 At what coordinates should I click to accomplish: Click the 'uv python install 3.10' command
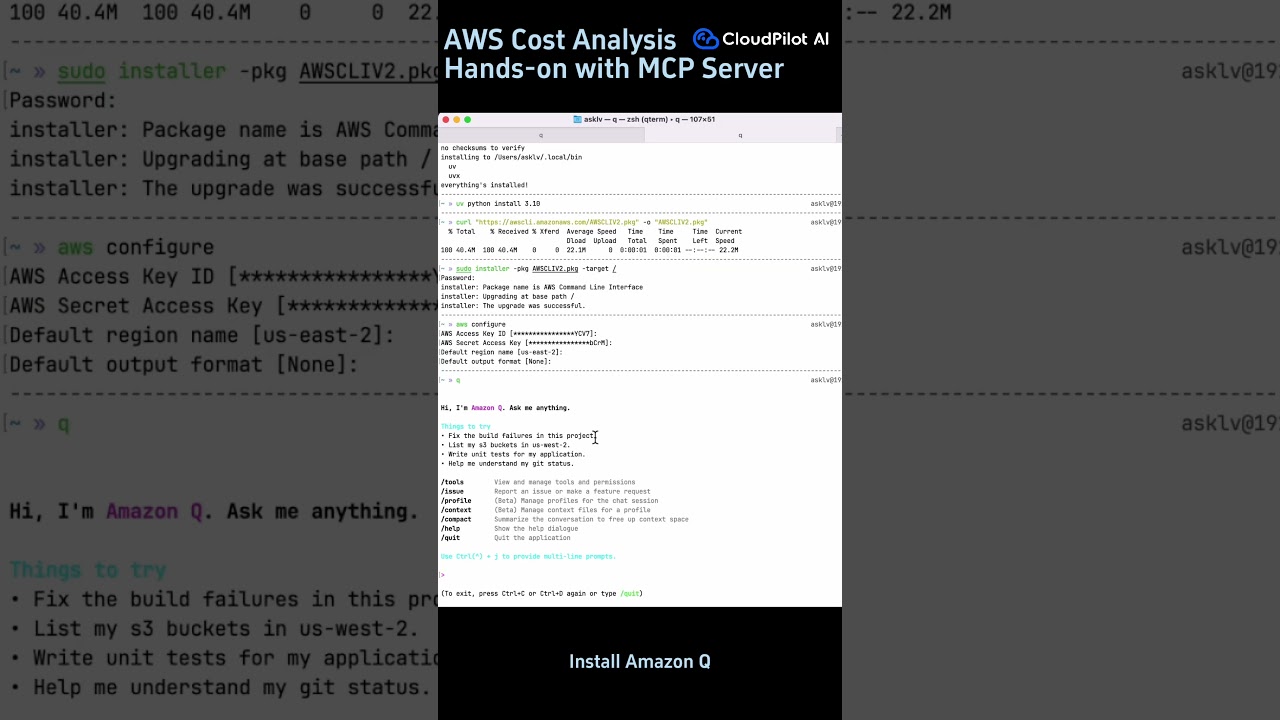[497, 204]
